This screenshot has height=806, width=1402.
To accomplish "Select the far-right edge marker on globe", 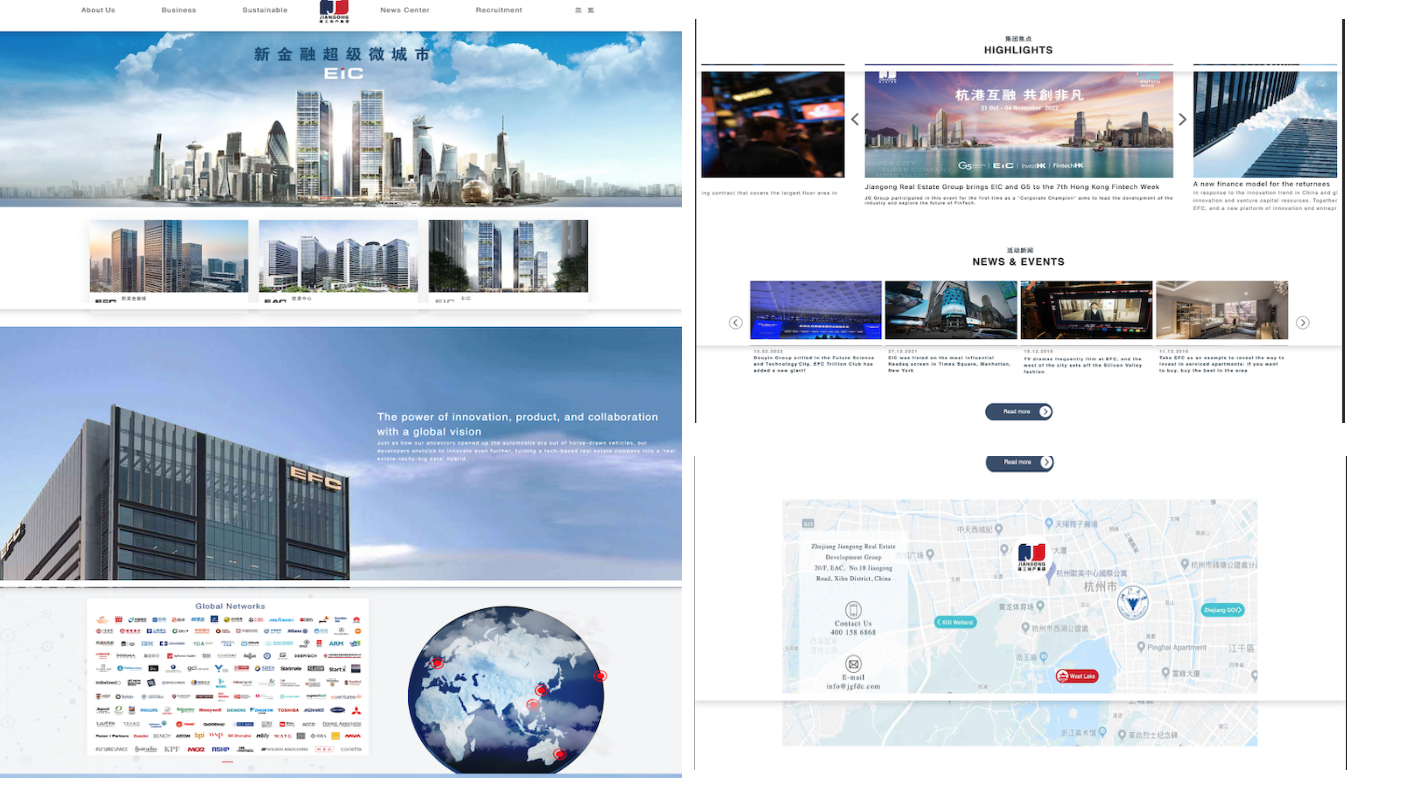I will tap(600, 676).
